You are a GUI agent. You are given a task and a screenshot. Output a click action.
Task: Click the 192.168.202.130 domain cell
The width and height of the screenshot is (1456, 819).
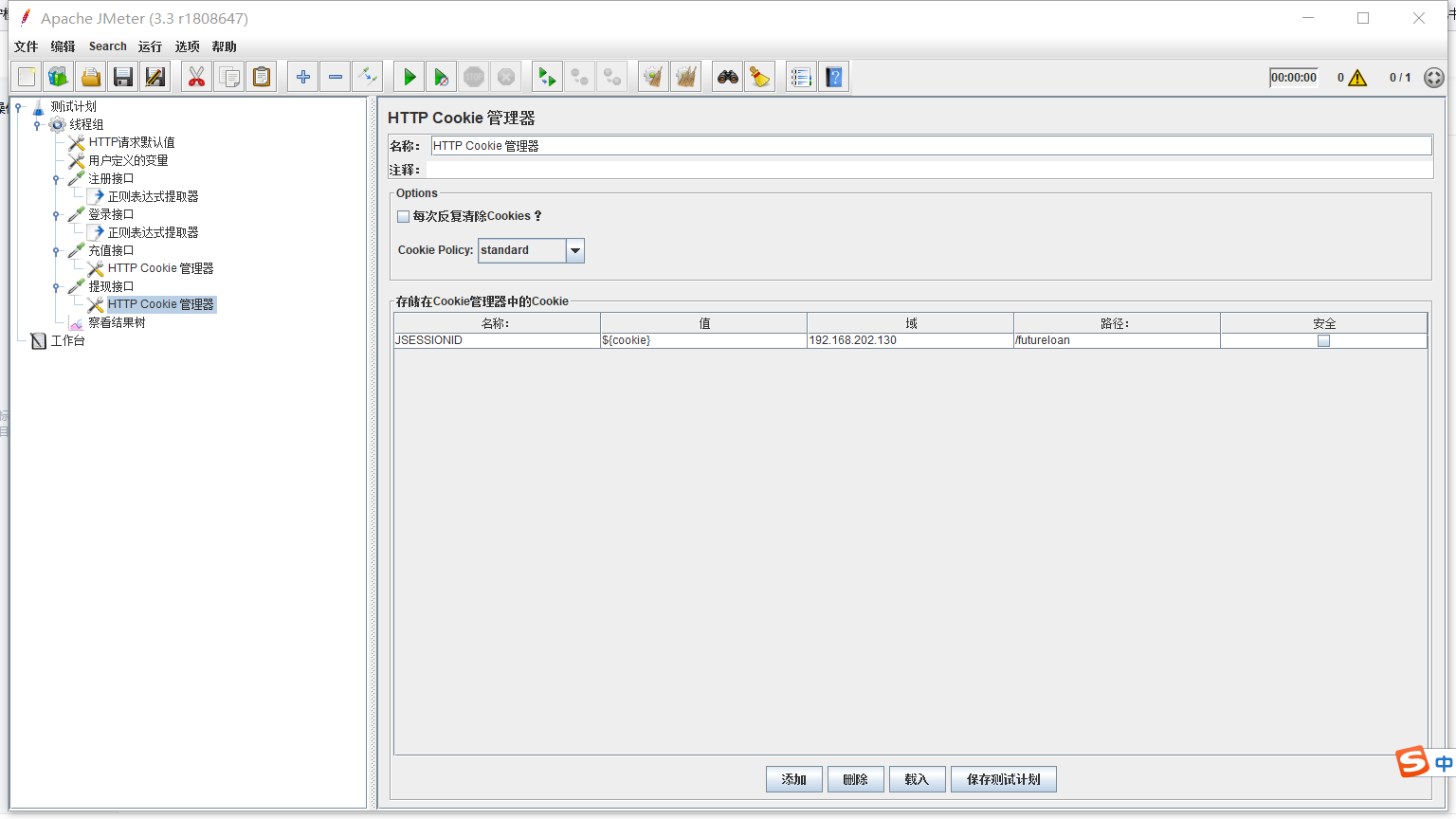[910, 340]
